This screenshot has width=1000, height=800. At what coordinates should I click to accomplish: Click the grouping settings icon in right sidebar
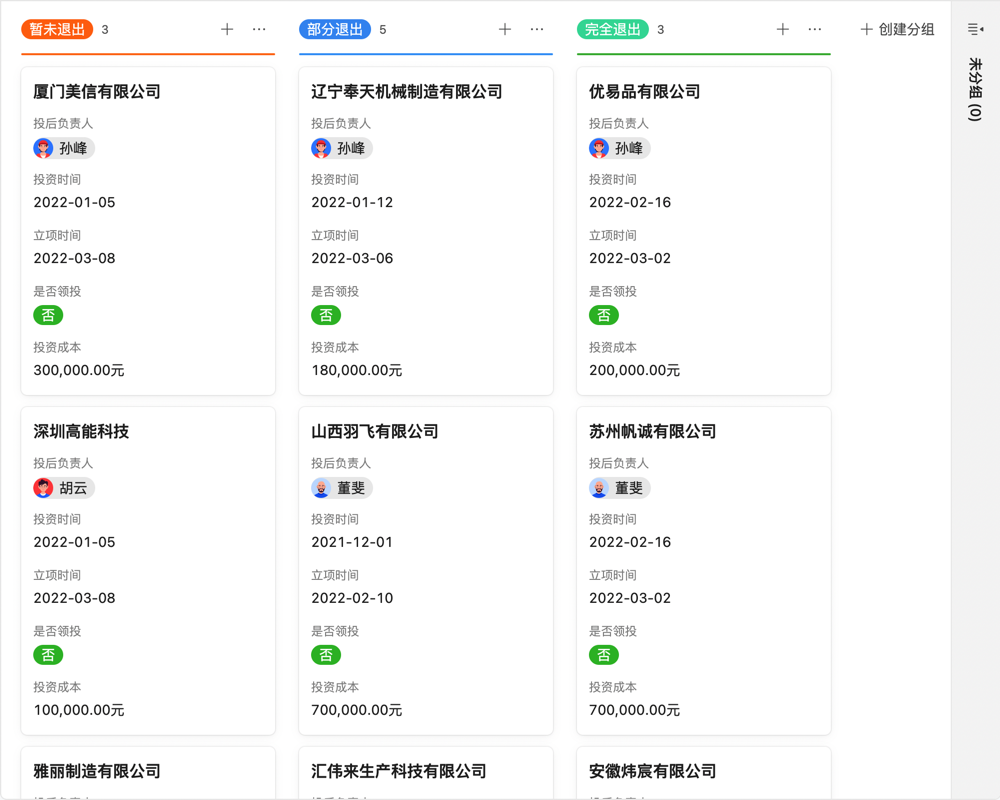tap(975, 28)
